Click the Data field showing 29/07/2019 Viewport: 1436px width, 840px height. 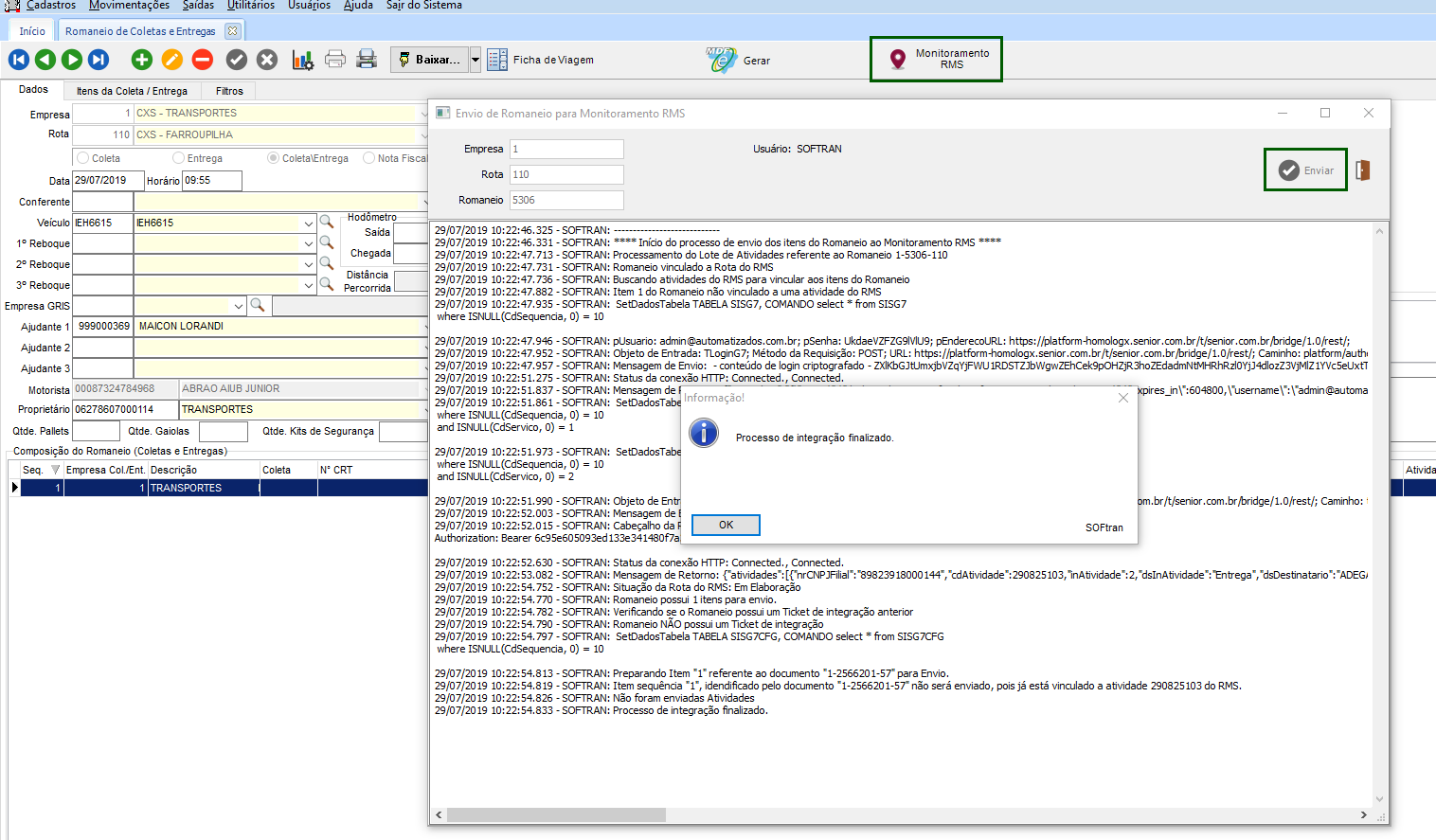108,180
